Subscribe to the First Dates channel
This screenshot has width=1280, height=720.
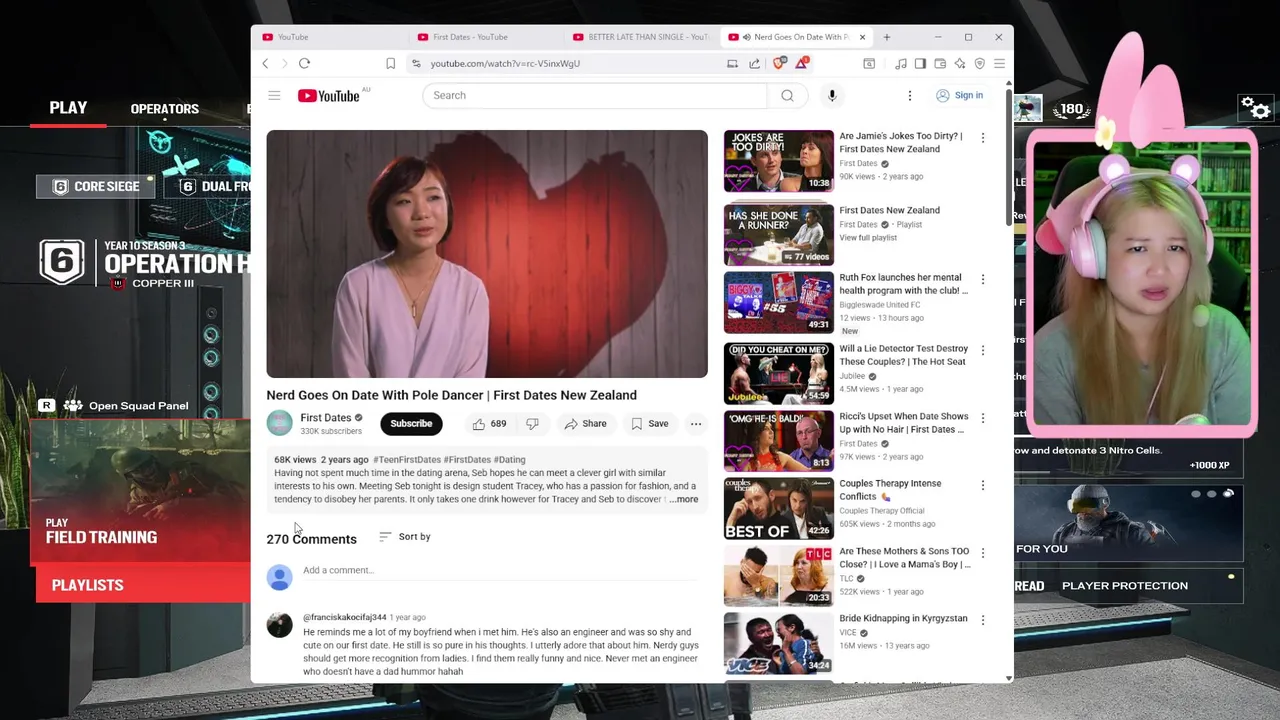[411, 423]
